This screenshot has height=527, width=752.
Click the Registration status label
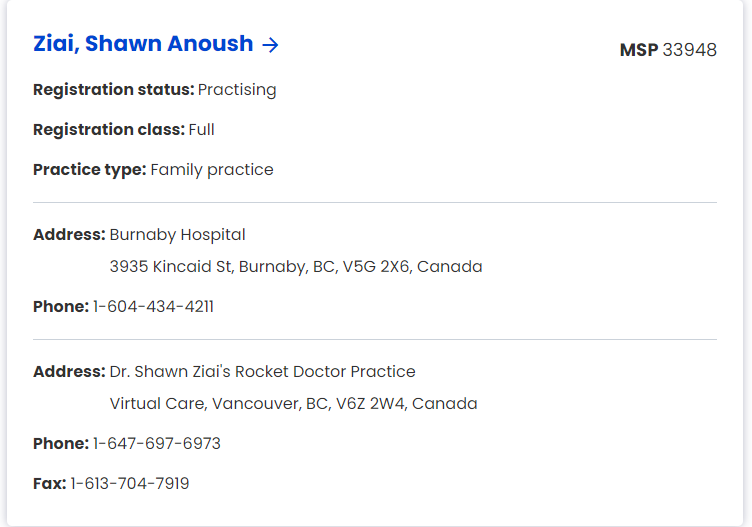coord(113,90)
